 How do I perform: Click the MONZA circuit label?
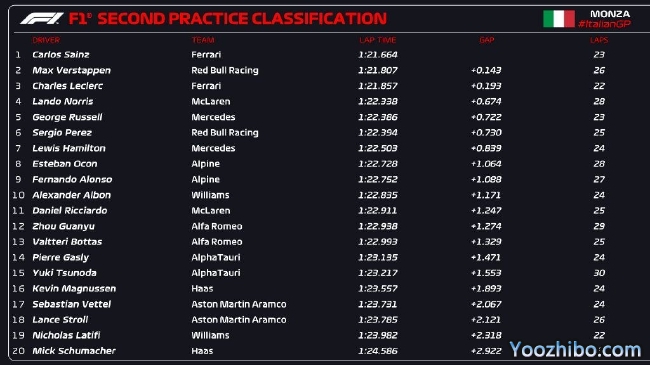pos(610,14)
